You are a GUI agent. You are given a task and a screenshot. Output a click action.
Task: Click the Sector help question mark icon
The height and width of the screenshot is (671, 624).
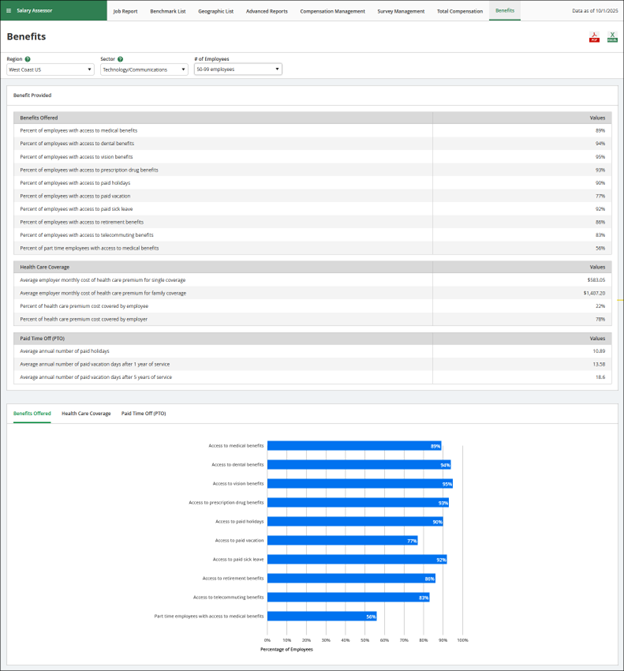click(x=120, y=59)
